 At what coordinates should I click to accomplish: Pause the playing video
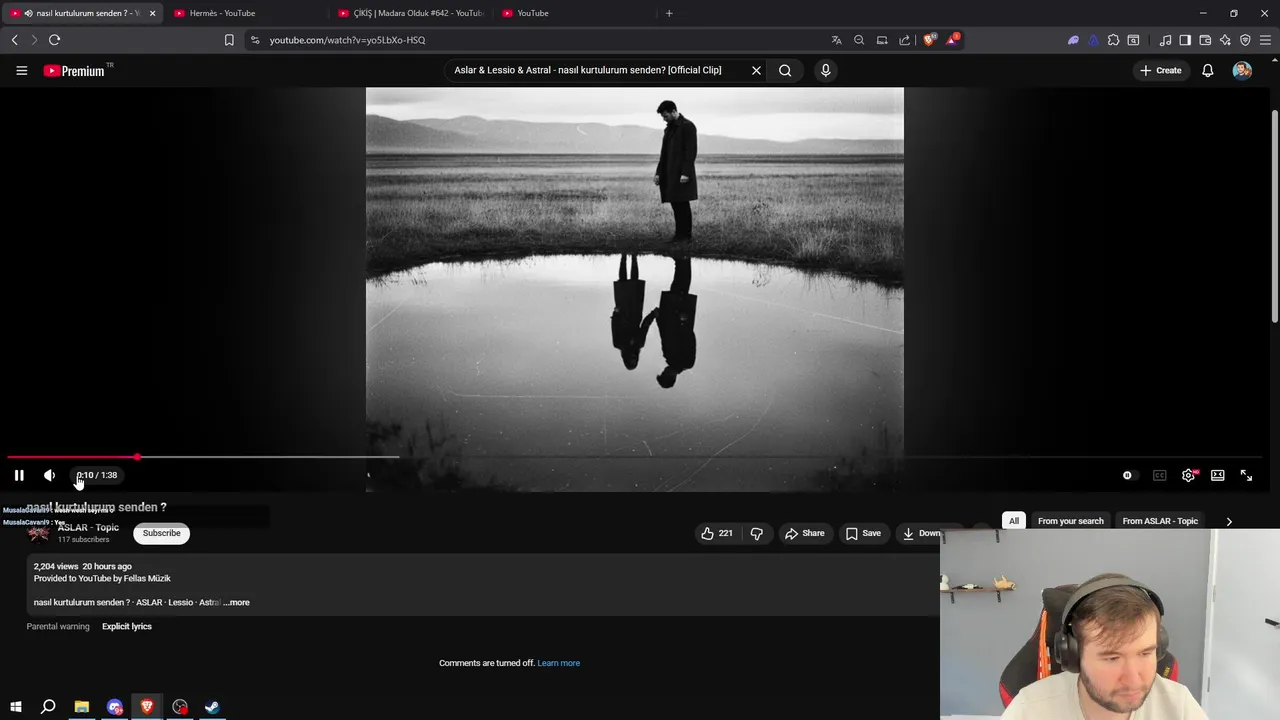click(19, 475)
